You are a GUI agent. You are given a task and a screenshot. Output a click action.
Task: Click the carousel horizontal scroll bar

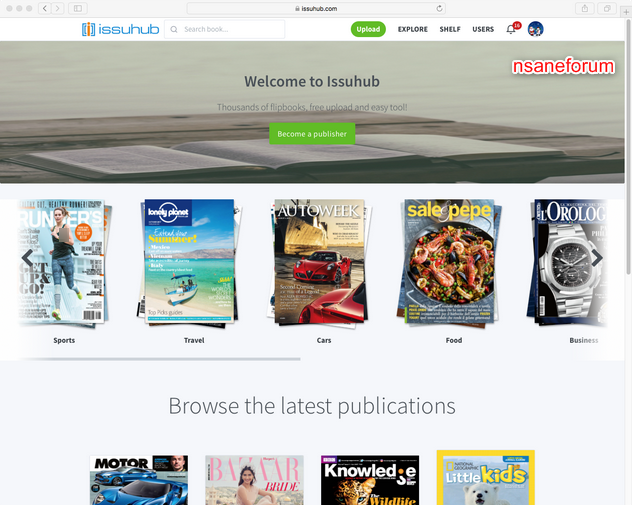point(160,359)
